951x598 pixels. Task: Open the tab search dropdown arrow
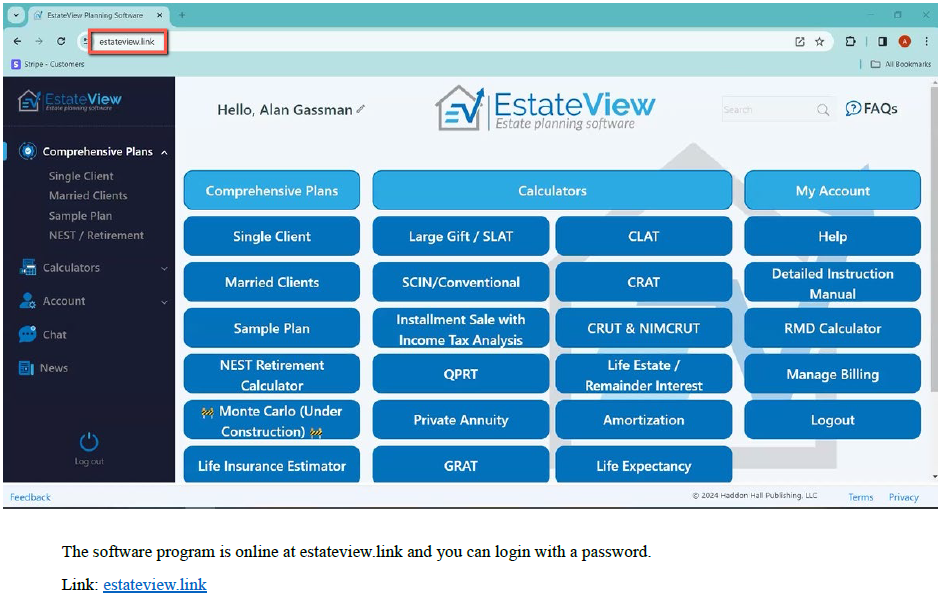(16, 15)
